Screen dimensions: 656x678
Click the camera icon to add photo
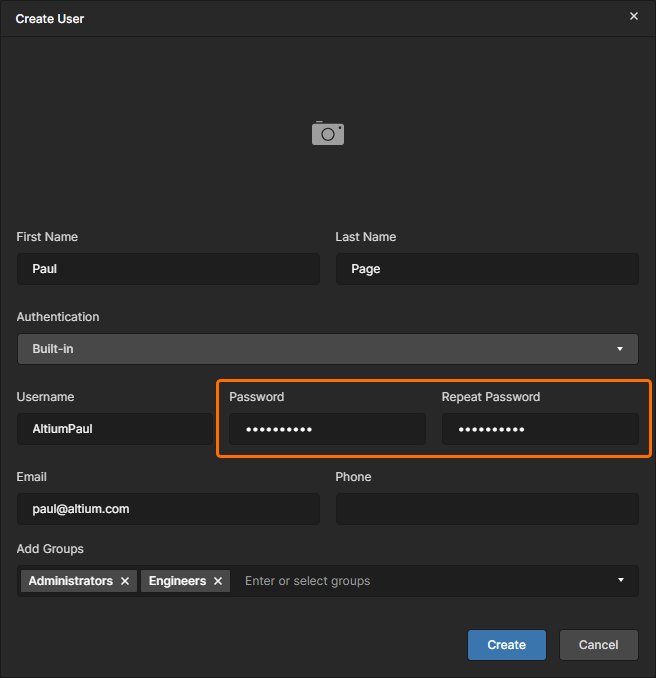(x=328, y=133)
